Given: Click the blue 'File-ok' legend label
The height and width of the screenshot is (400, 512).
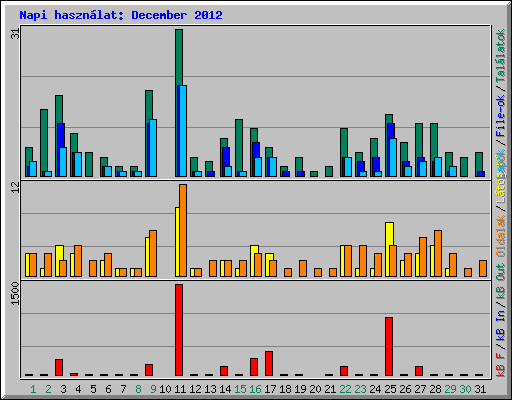Looking at the screenshot, I should [x=500, y=116].
